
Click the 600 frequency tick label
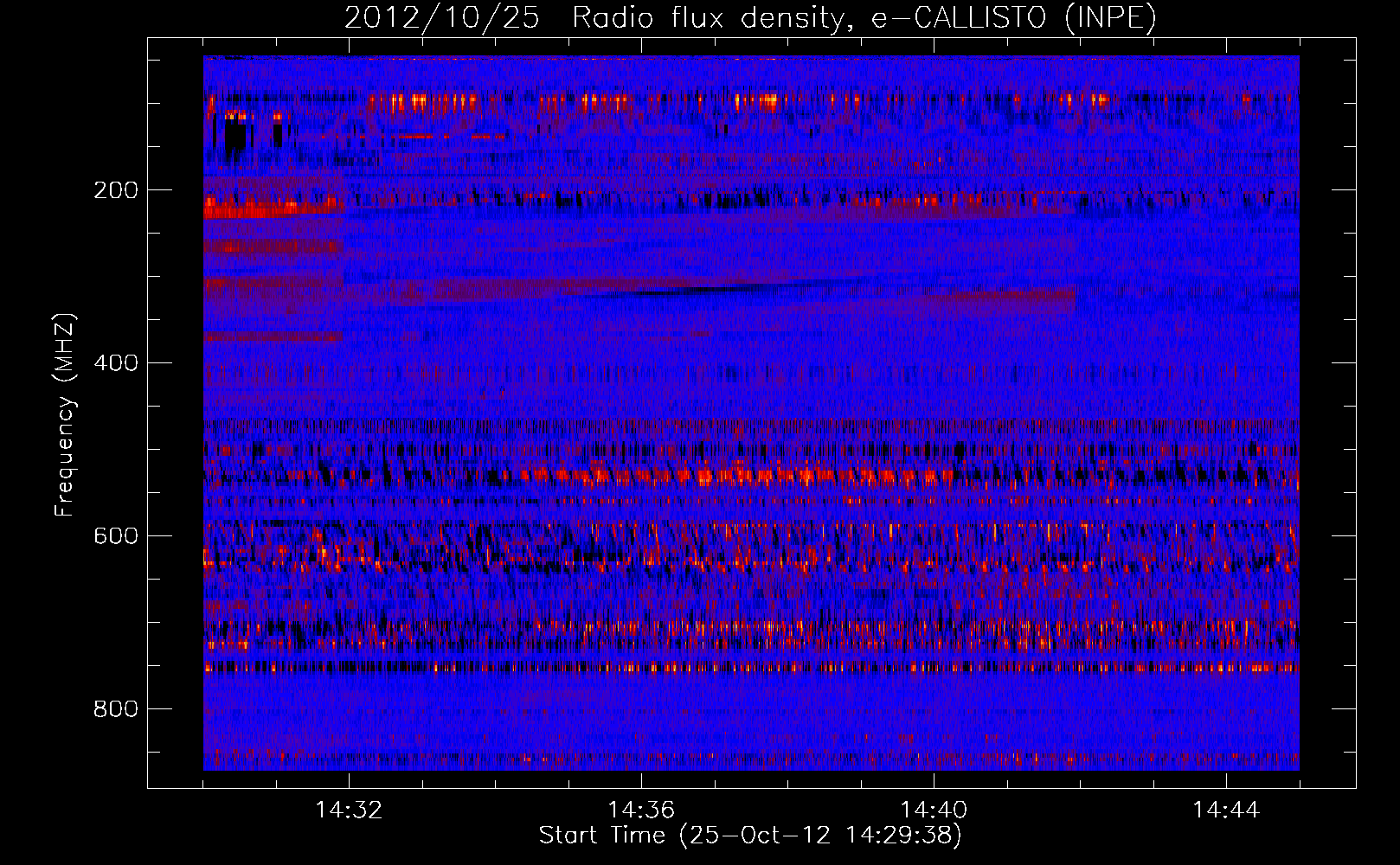tap(116, 536)
